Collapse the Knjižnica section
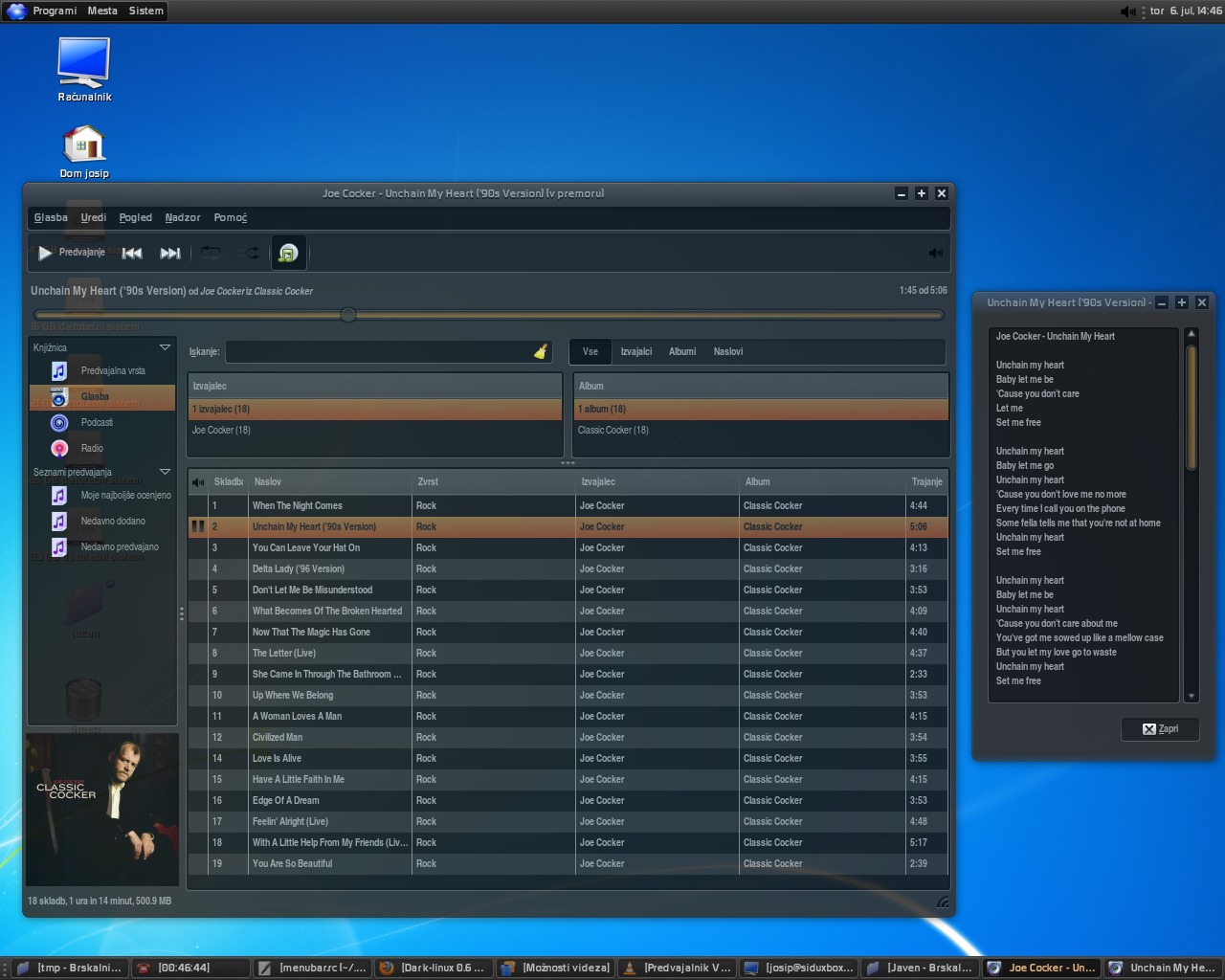1225x980 pixels. pyautogui.click(x=165, y=347)
